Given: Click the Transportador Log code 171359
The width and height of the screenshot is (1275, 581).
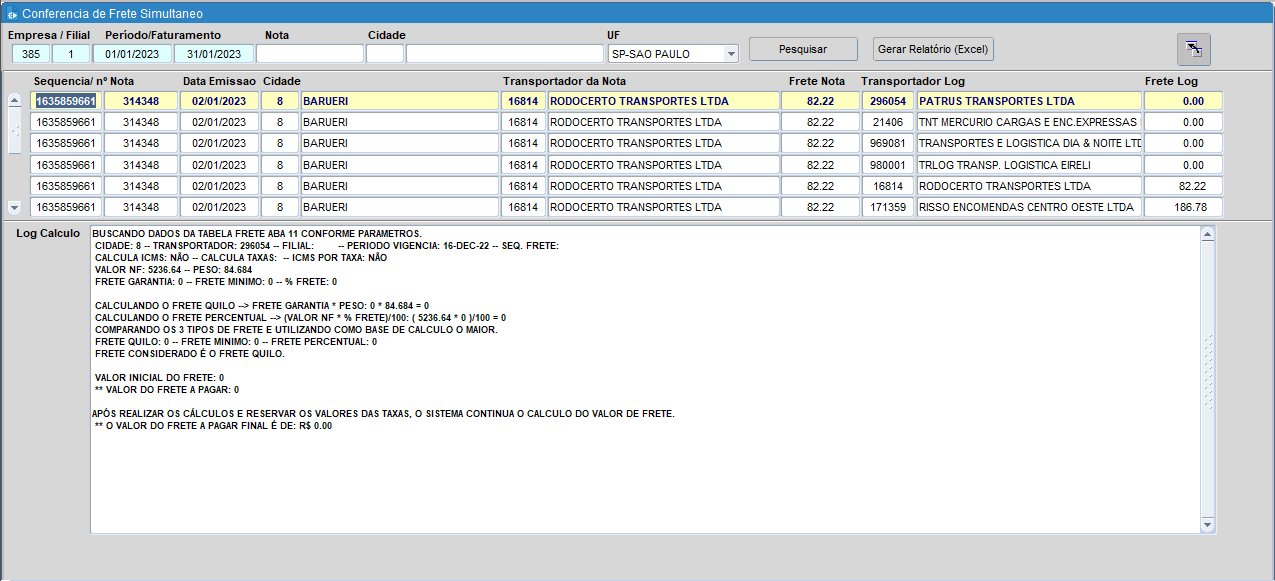Looking at the screenshot, I should (888, 207).
